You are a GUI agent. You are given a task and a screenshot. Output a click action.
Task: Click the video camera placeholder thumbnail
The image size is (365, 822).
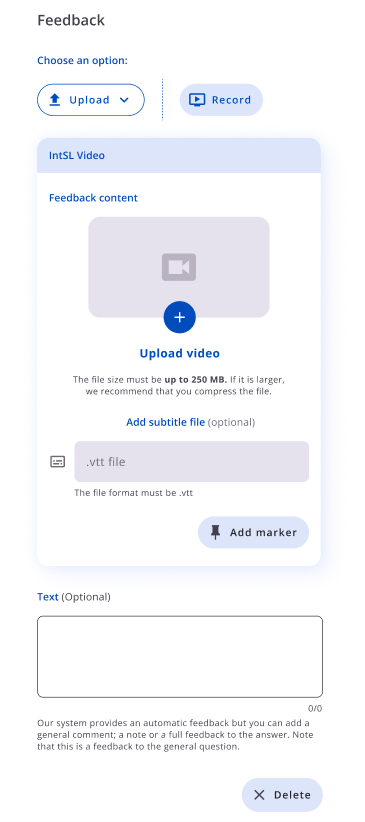(x=179, y=267)
